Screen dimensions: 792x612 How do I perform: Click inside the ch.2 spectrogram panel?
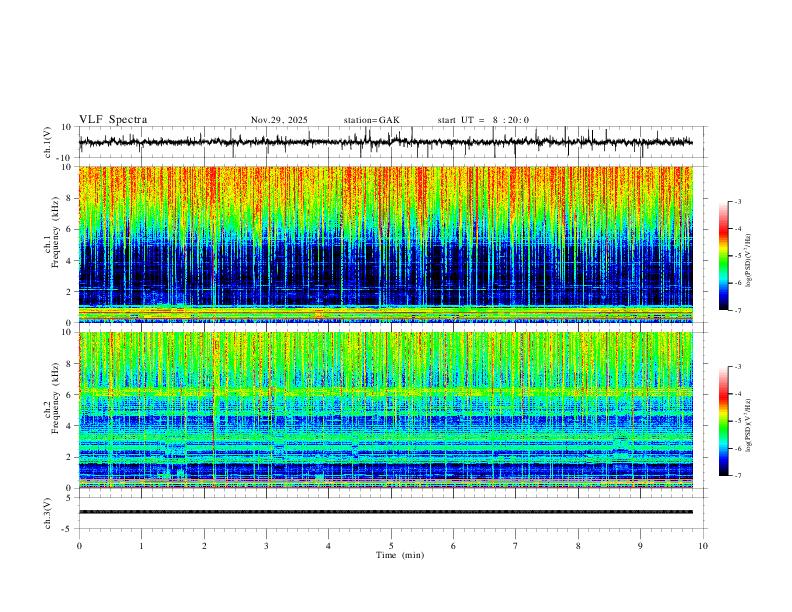coord(385,410)
